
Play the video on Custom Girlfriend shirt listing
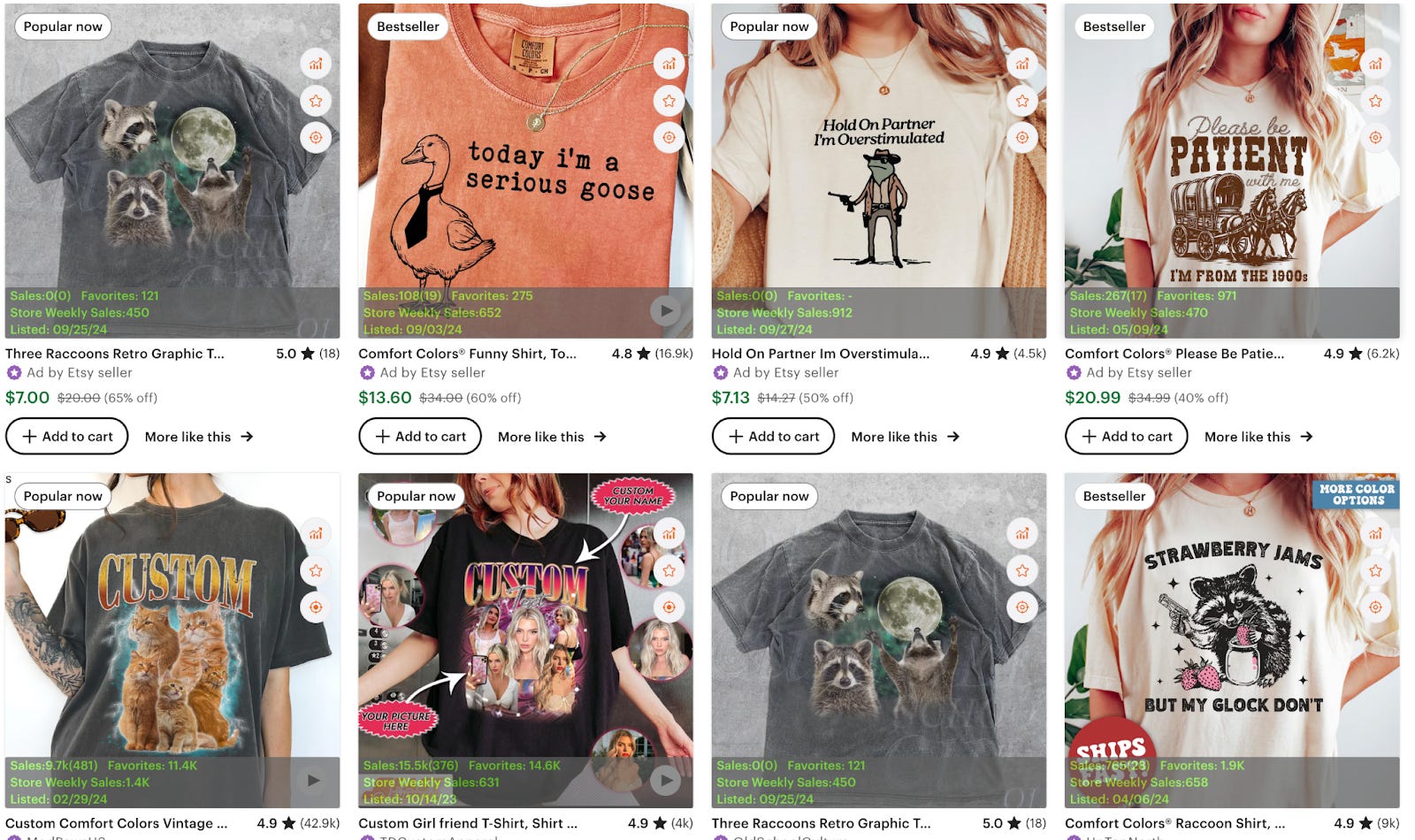click(x=665, y=780)
